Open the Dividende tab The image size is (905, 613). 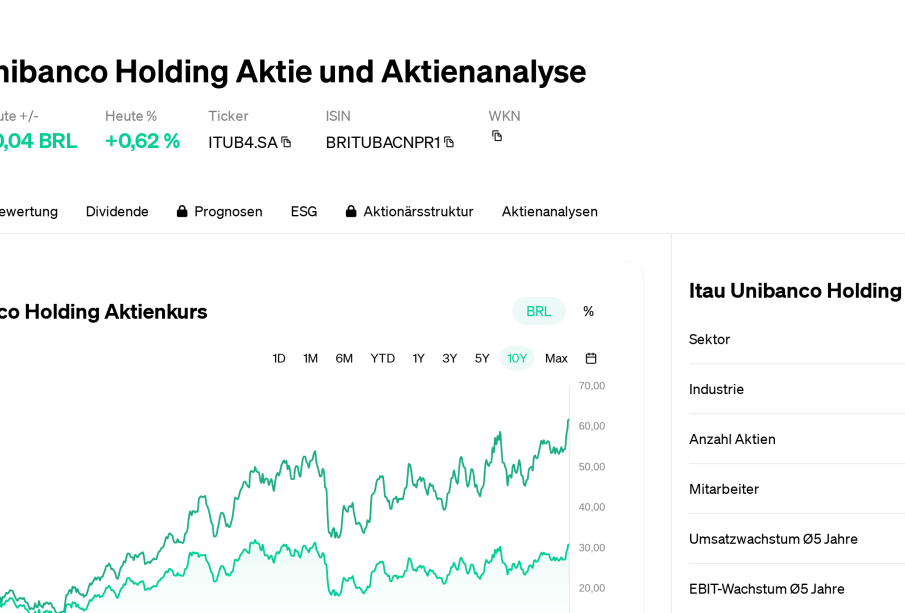117,211
